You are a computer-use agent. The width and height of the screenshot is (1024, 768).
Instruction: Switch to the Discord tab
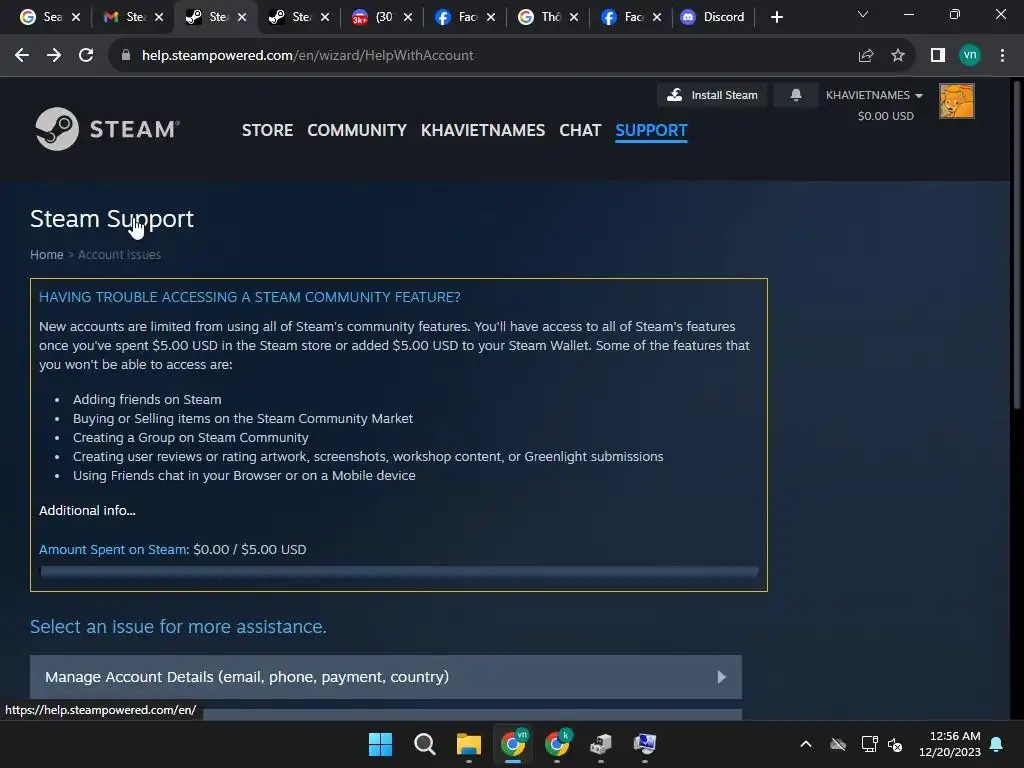click(x=712, y=17)
